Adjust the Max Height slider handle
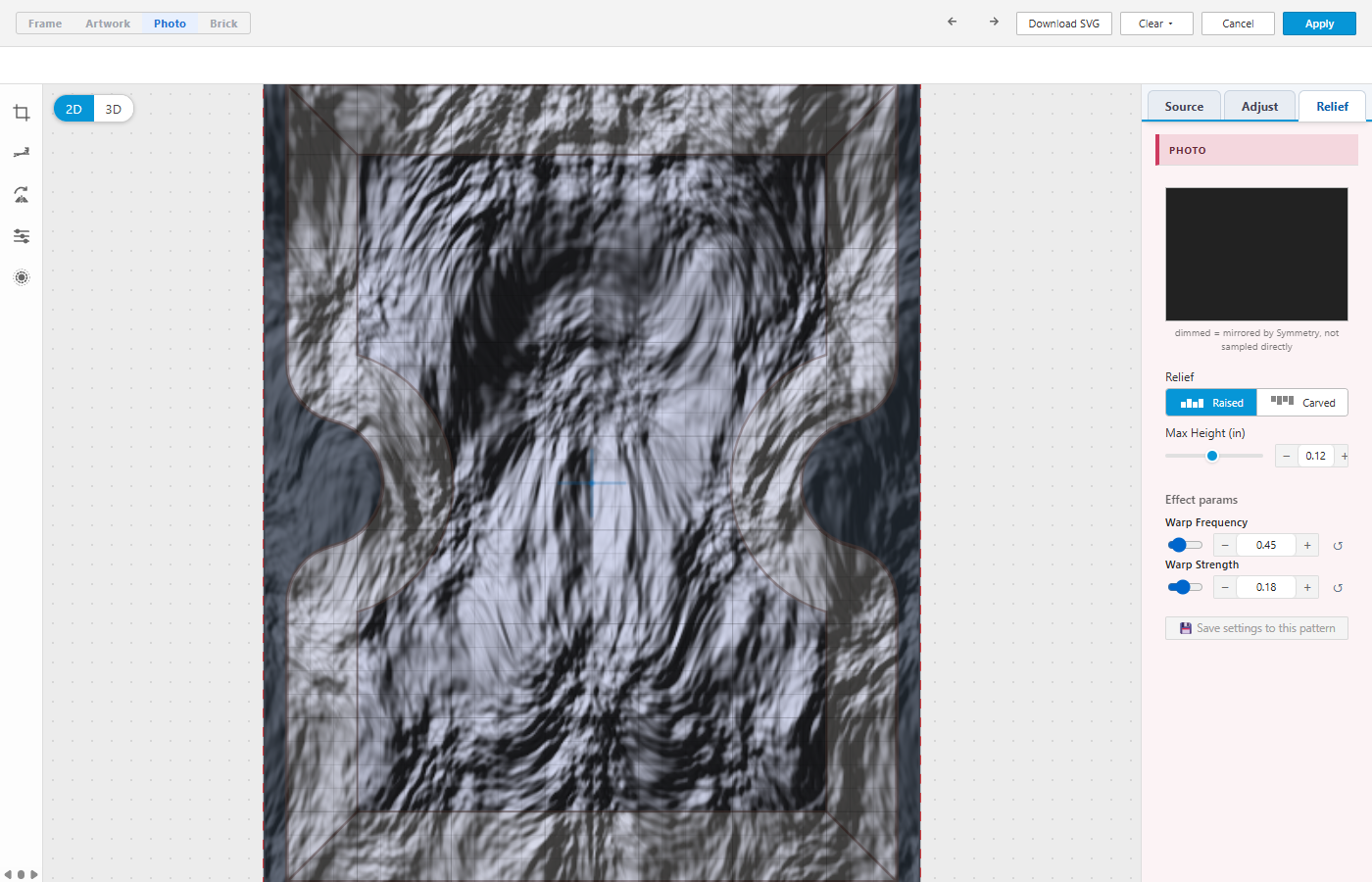This screenshot has width=1372, height=882. tap(1212, 456)
